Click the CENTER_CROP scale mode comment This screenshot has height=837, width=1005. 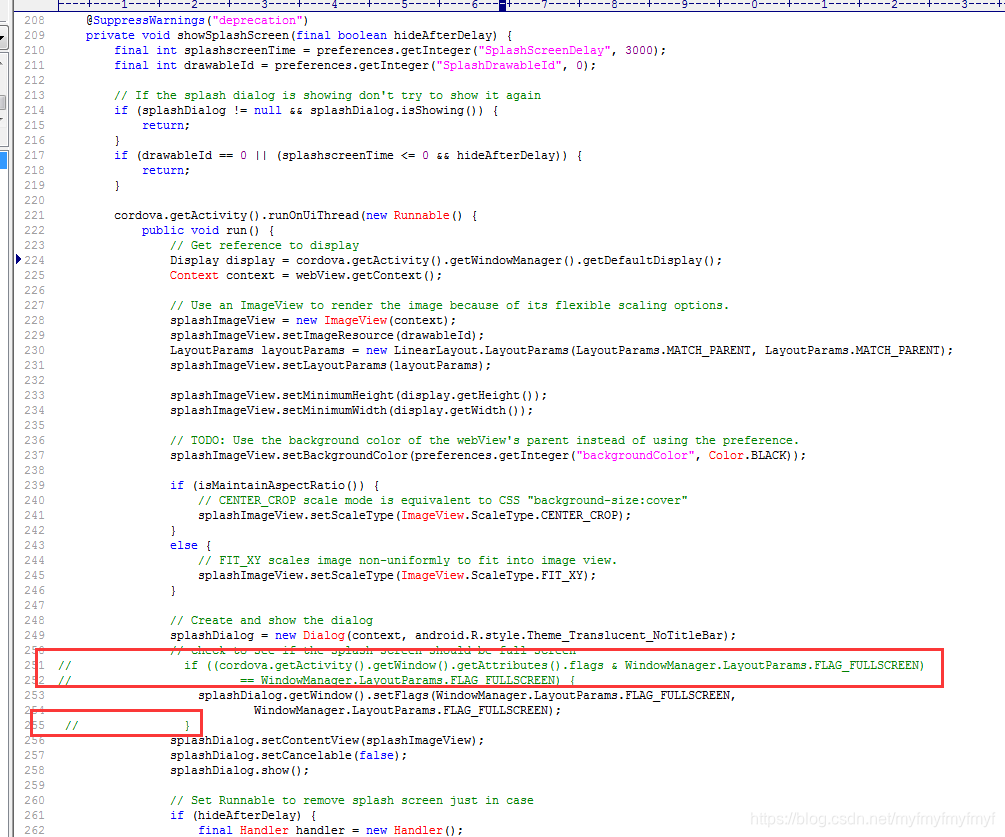(x=442, y=501)
